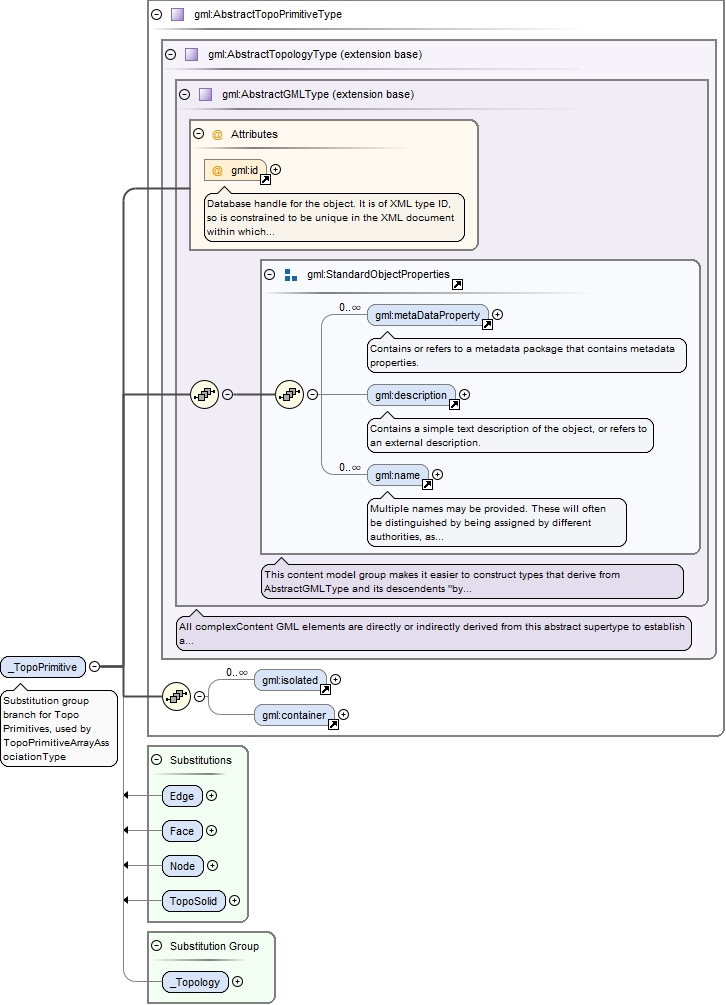Click the StandardObjectProperties group icon
The image size is (726, 1005).
tap(291, 275)
